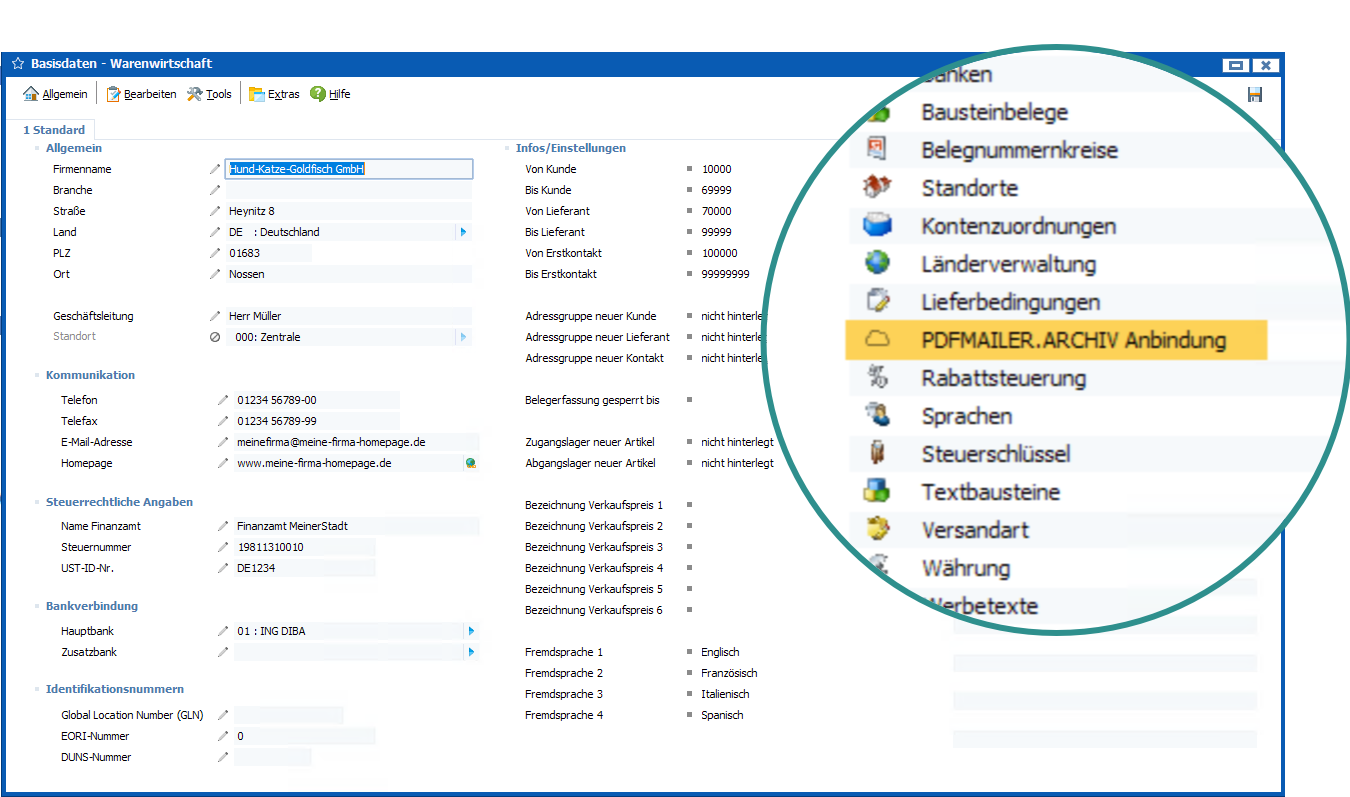Click the edit pencil next to Steuernummer

pos(223,547)
